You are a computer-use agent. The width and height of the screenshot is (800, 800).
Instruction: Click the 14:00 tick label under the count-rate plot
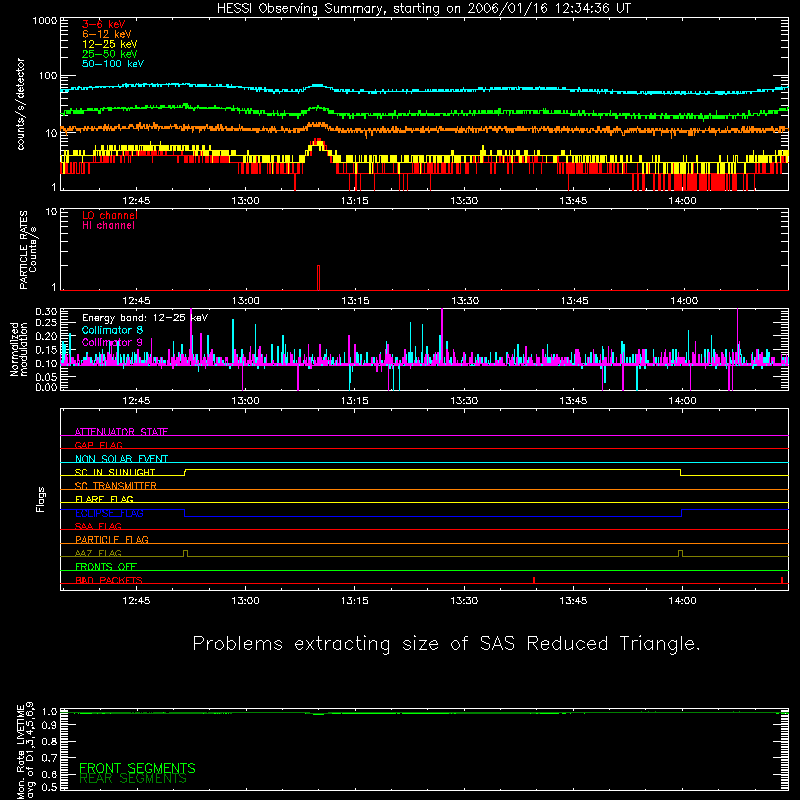tap(682, 201)
